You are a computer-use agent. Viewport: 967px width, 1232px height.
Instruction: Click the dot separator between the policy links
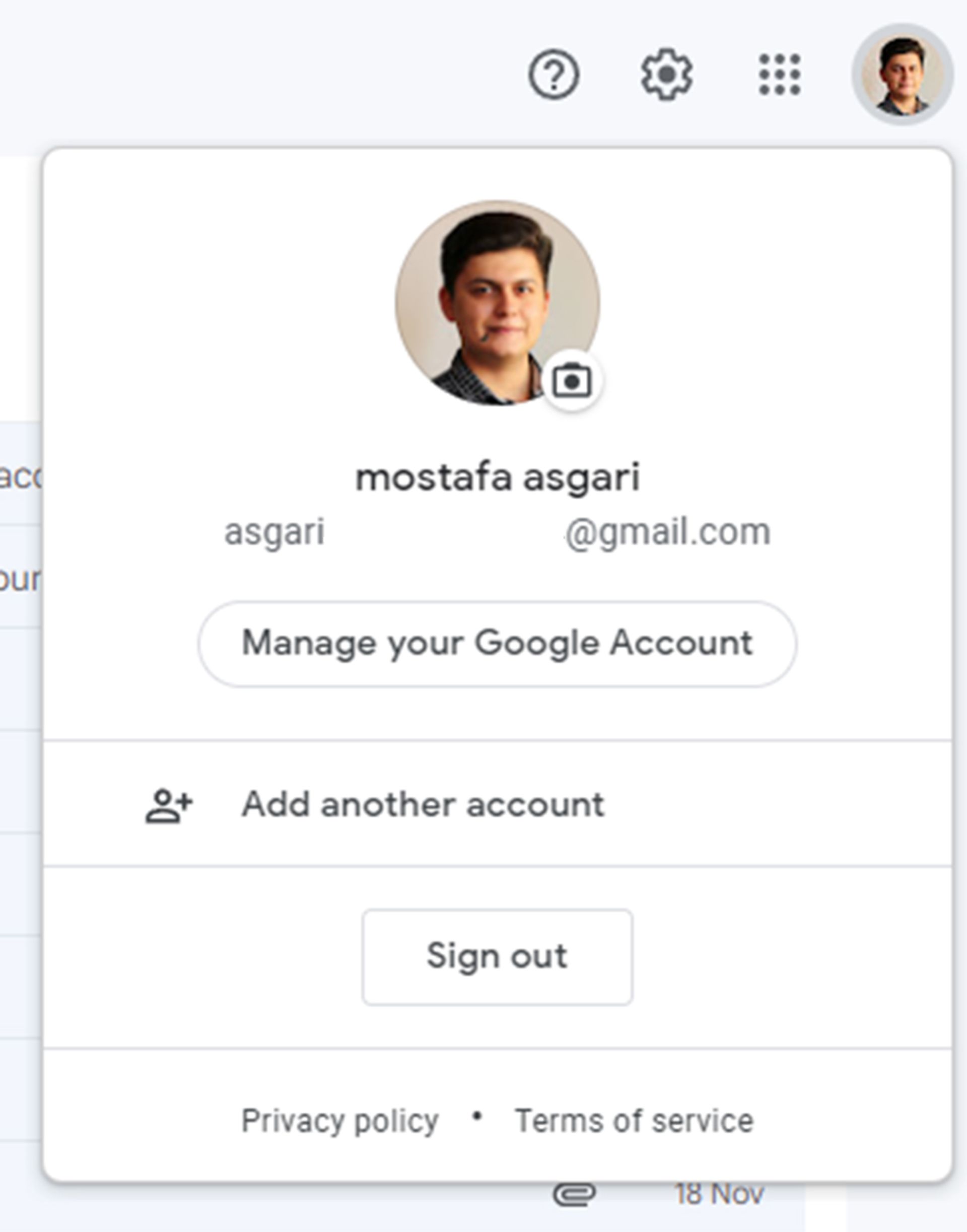477,1117
